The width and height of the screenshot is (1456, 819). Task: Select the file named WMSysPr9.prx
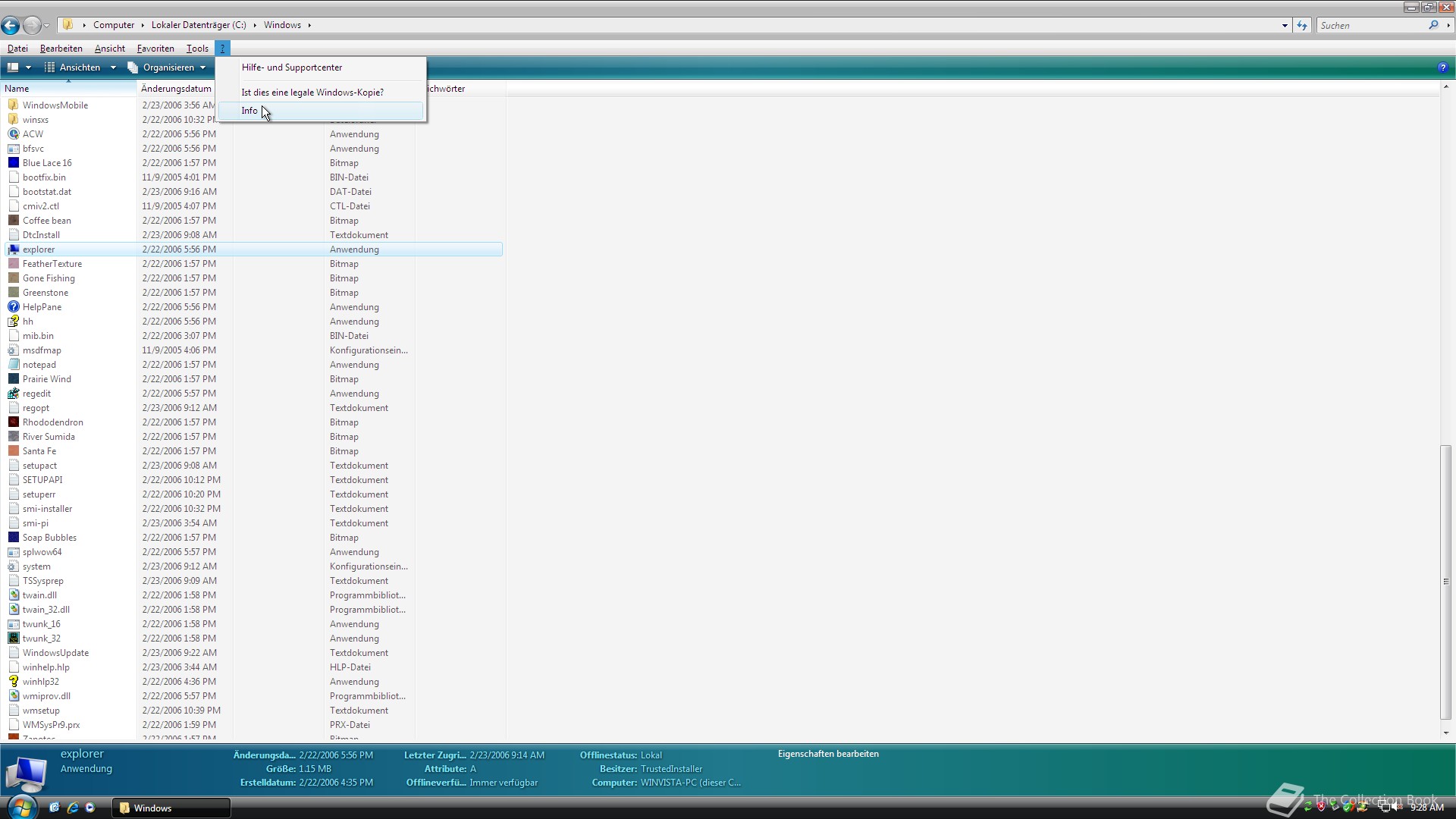coord(51,724)
